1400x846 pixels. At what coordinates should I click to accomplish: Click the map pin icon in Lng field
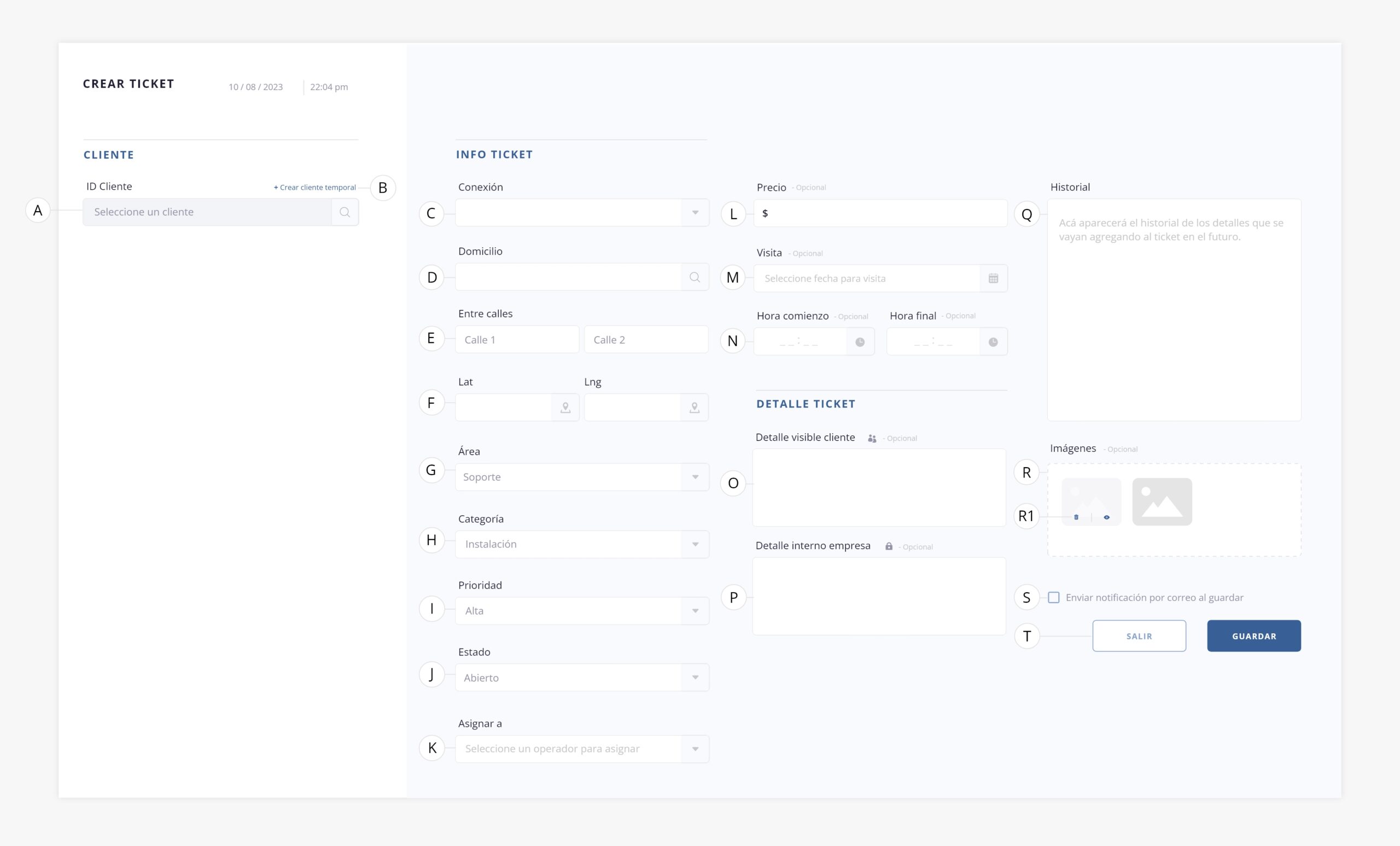[694, 407]
